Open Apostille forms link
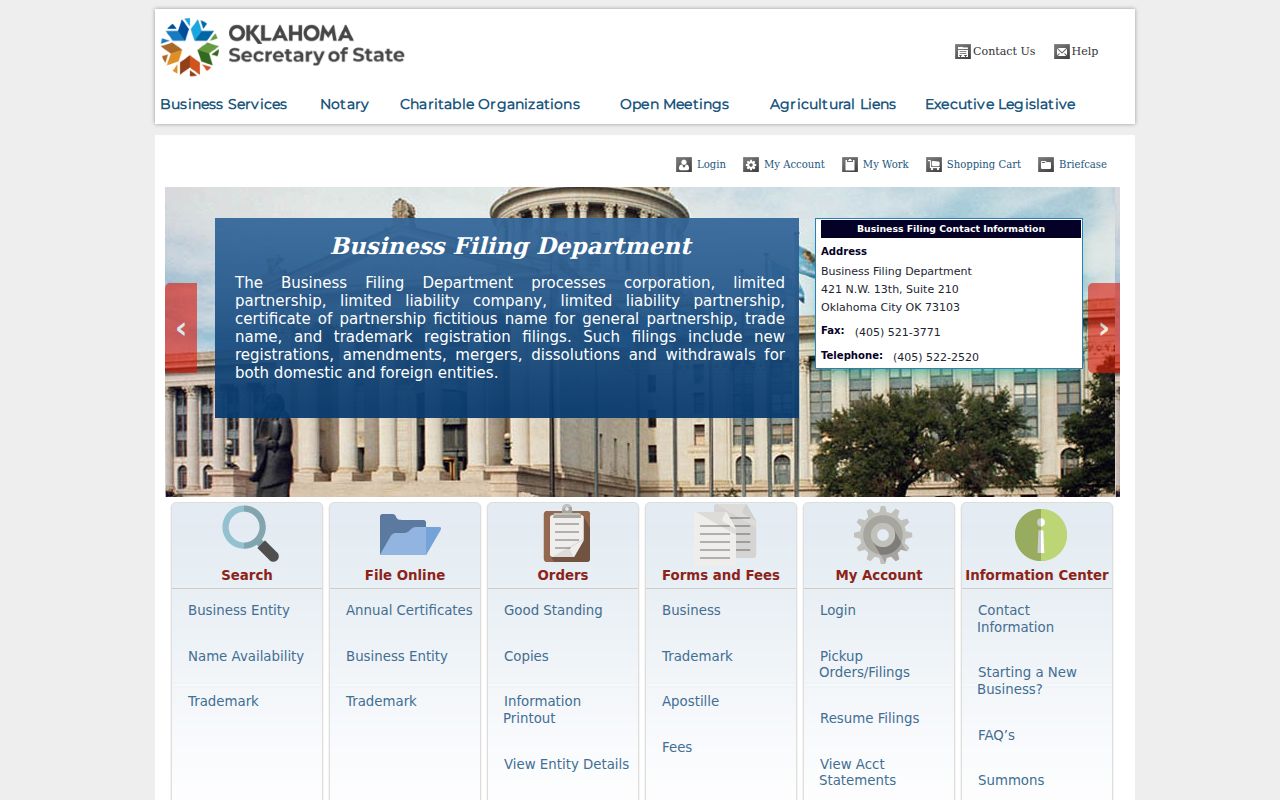The width and height of the screenshot is (1280, 800). (690, 701)
